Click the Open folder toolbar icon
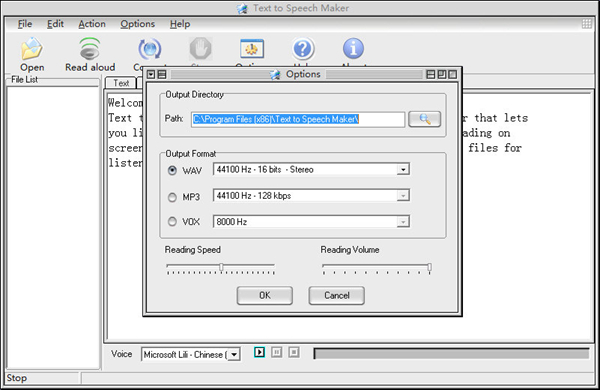Image resolution: width=600 pixels, height=390 pixels. coord(32,49)
